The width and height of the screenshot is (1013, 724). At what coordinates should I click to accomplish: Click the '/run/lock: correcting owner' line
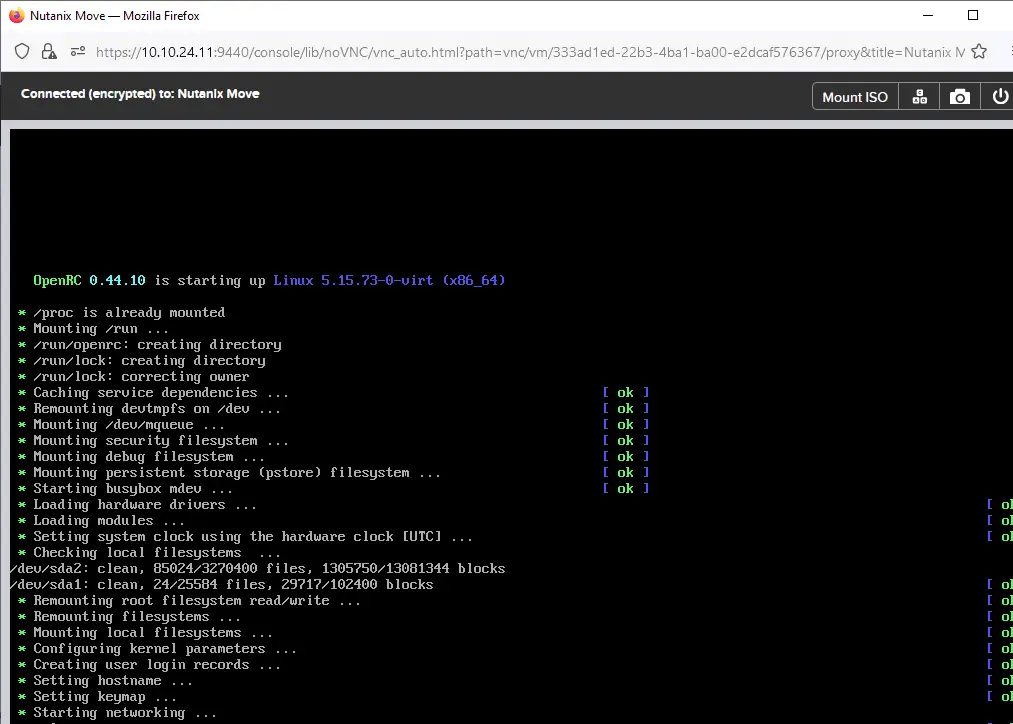click(141, 377)
